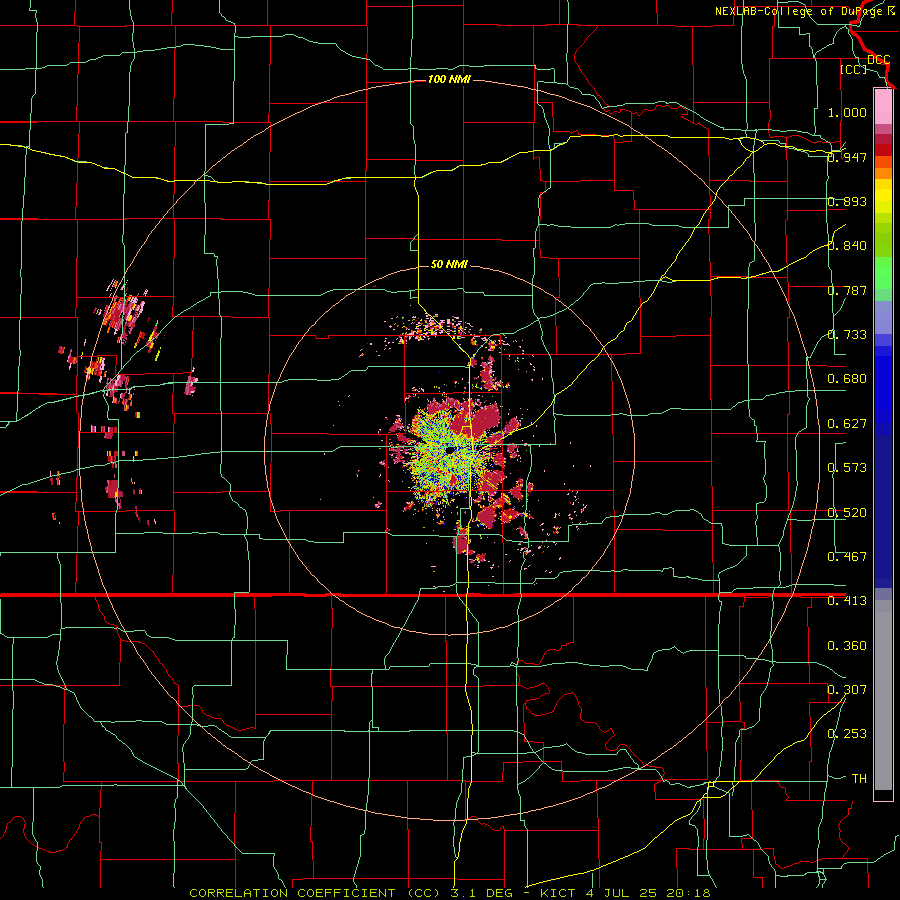Click the 0.360 color scale value
The width and height of the screenshot is (900, 900).
tap(847, 646)
